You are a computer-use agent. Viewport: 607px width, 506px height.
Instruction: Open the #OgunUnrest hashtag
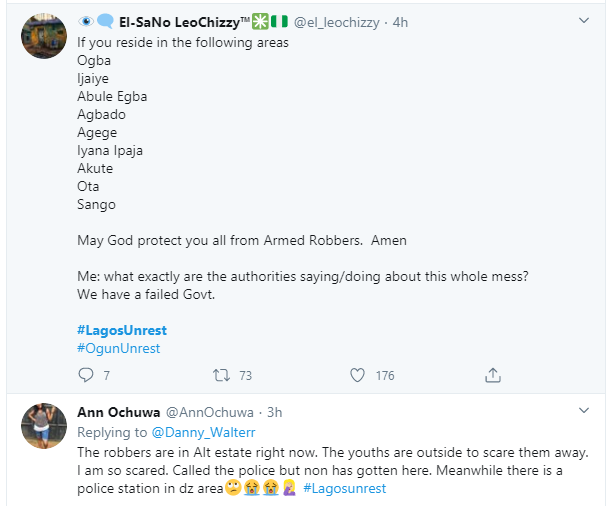click(118, 348)
